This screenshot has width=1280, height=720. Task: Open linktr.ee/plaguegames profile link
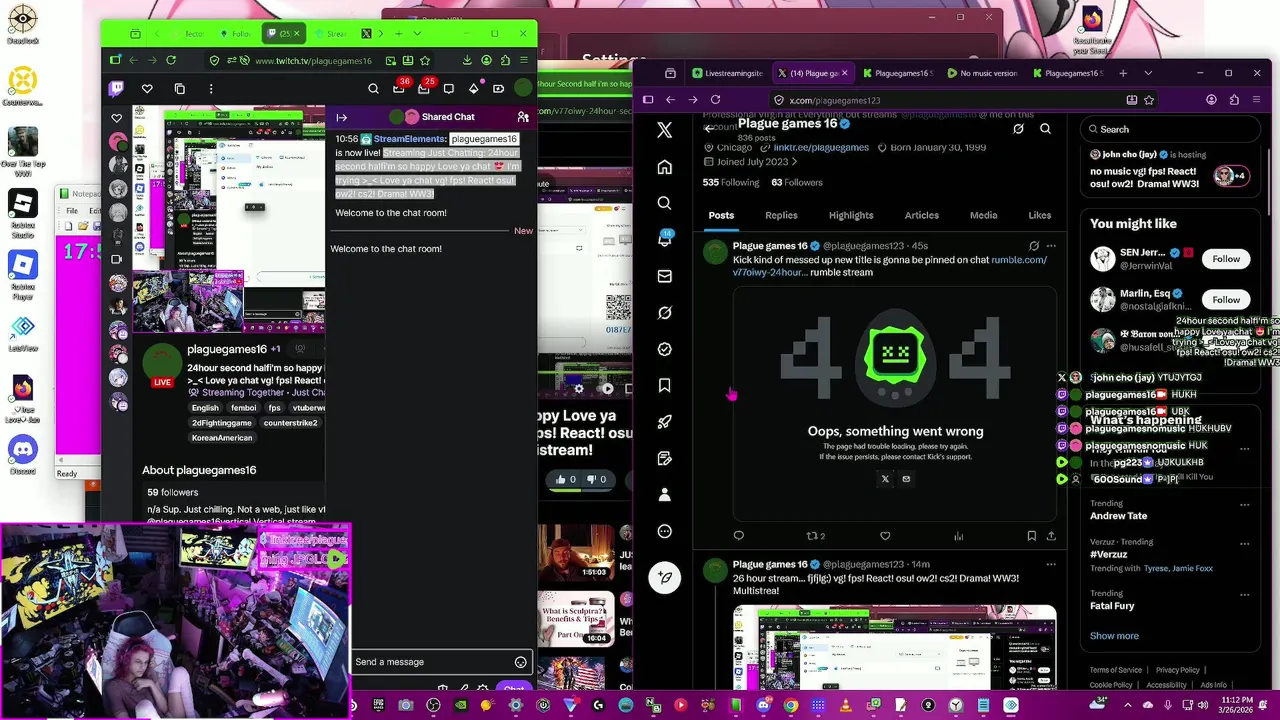820,147
